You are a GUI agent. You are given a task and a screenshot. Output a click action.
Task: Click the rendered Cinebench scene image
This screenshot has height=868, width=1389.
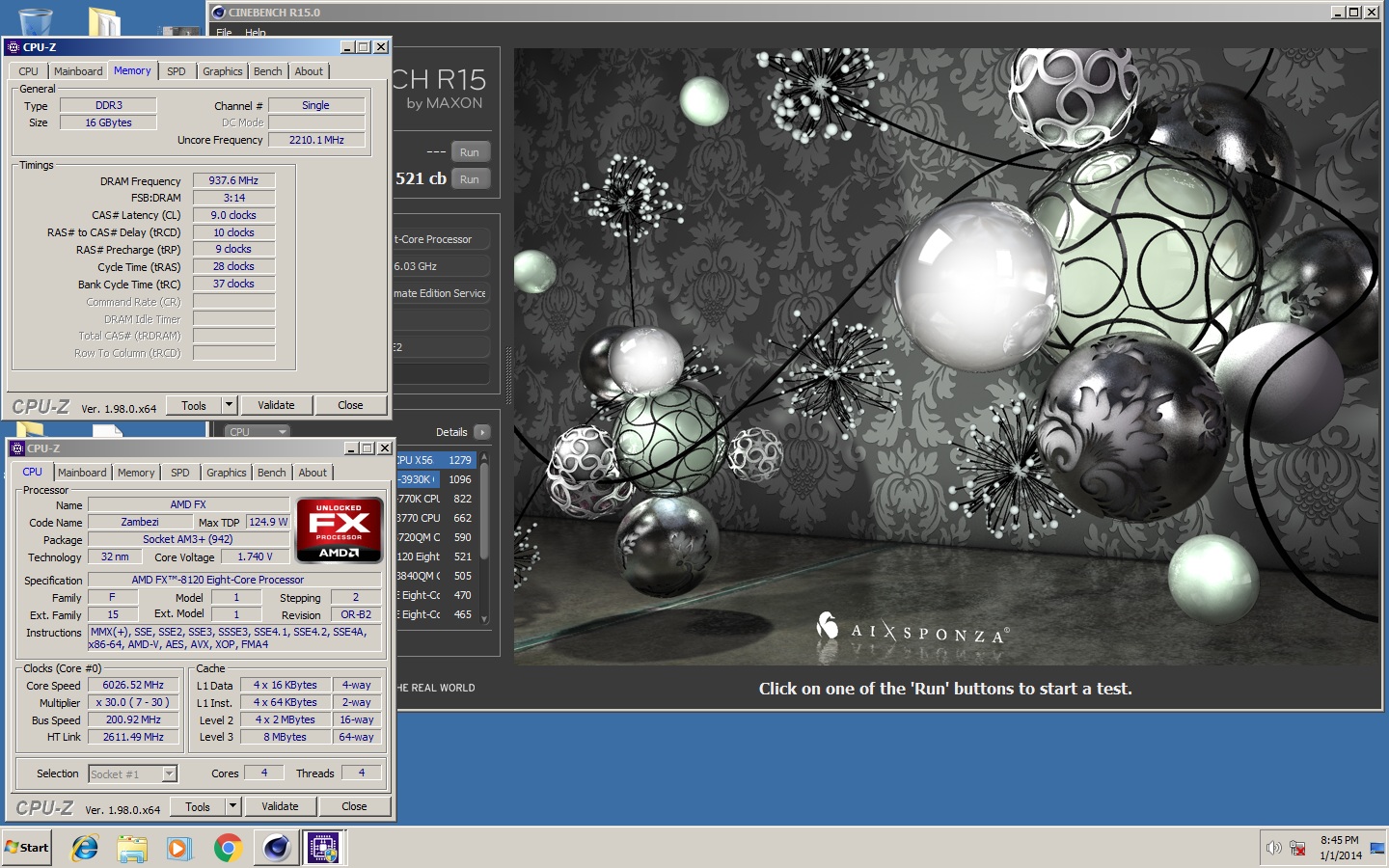[x=947, y=357]
